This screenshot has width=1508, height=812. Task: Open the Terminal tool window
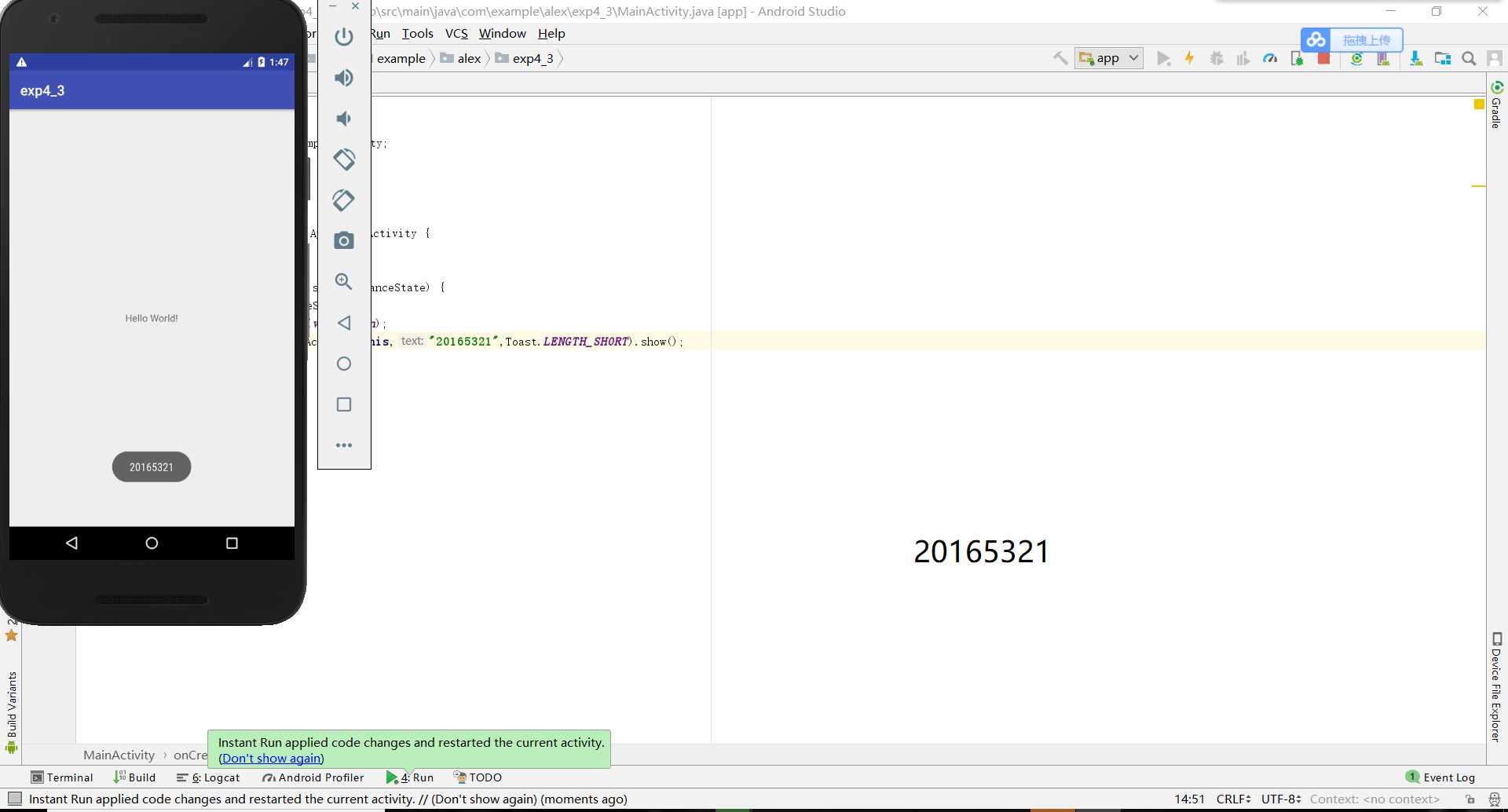coord(62,777)
